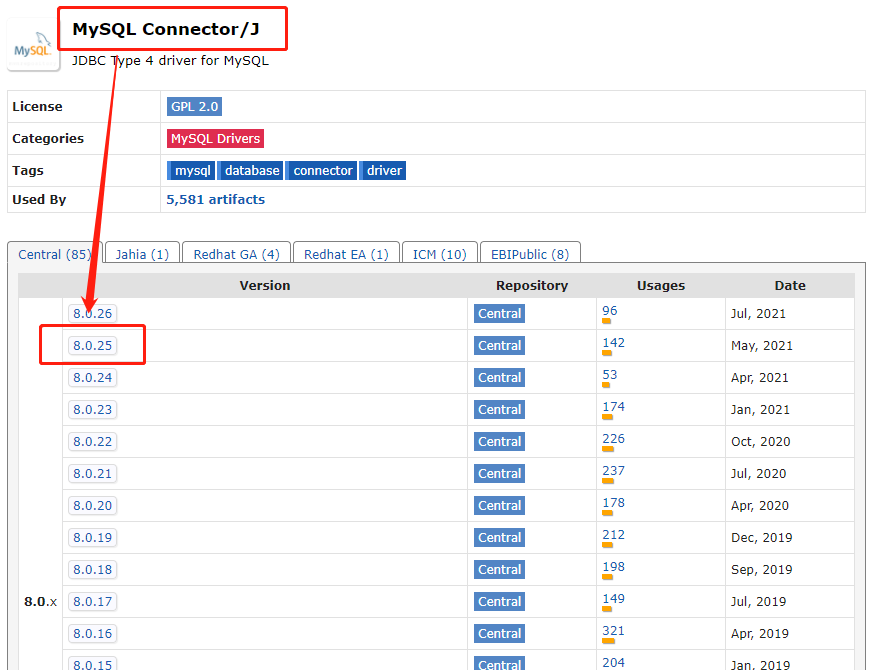The image size is (873, 670).
Task: Click the MySQL Connector/J title
Action: (166, 29)
